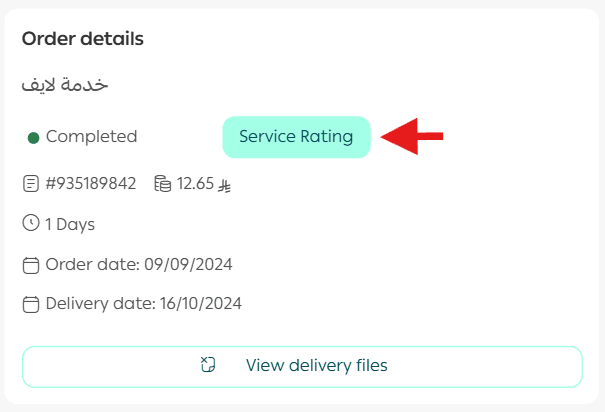Click the Completed status label
605x412 pixels.
(x=92, y=137)
